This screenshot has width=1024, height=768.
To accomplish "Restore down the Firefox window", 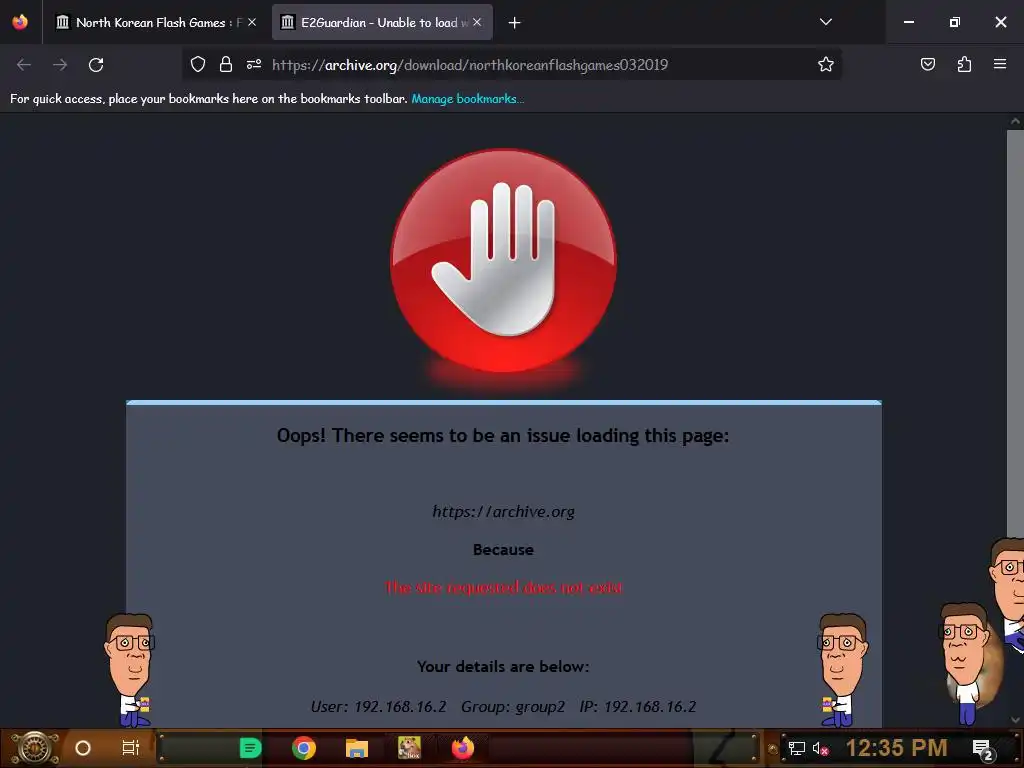I will (955, 22).
